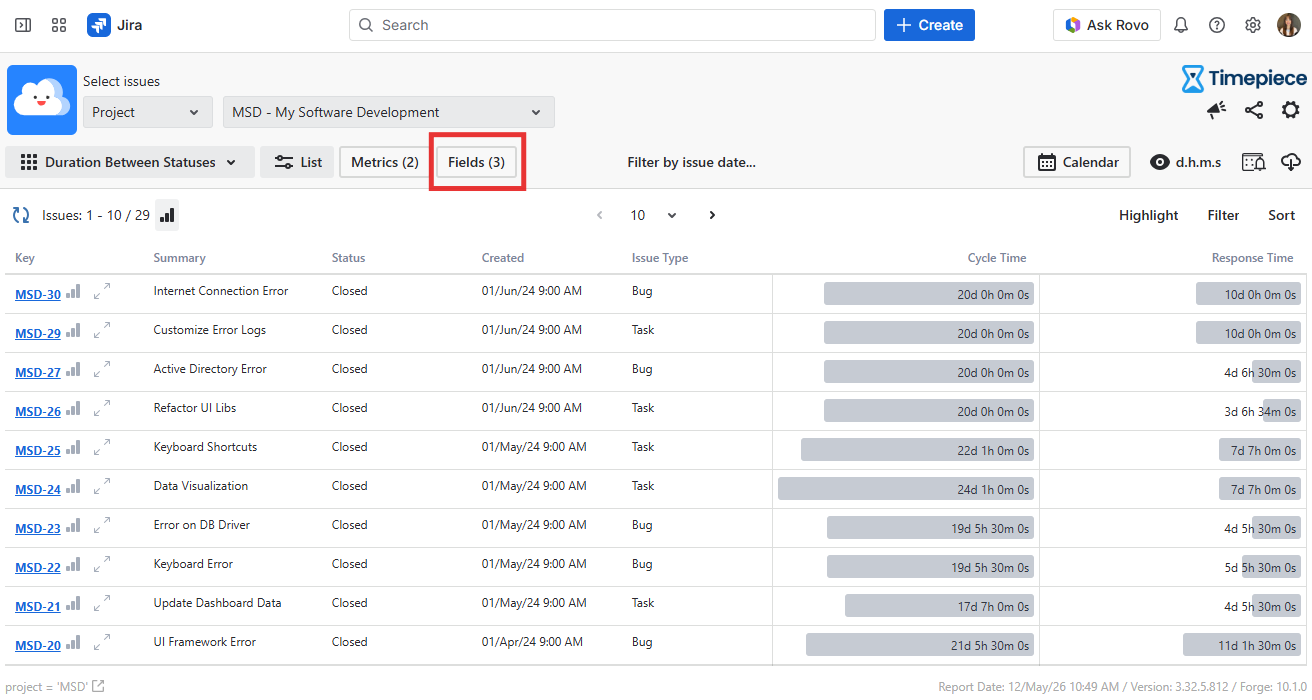
Task: Open issue MSD-23 link
Action: coord(38,529)
